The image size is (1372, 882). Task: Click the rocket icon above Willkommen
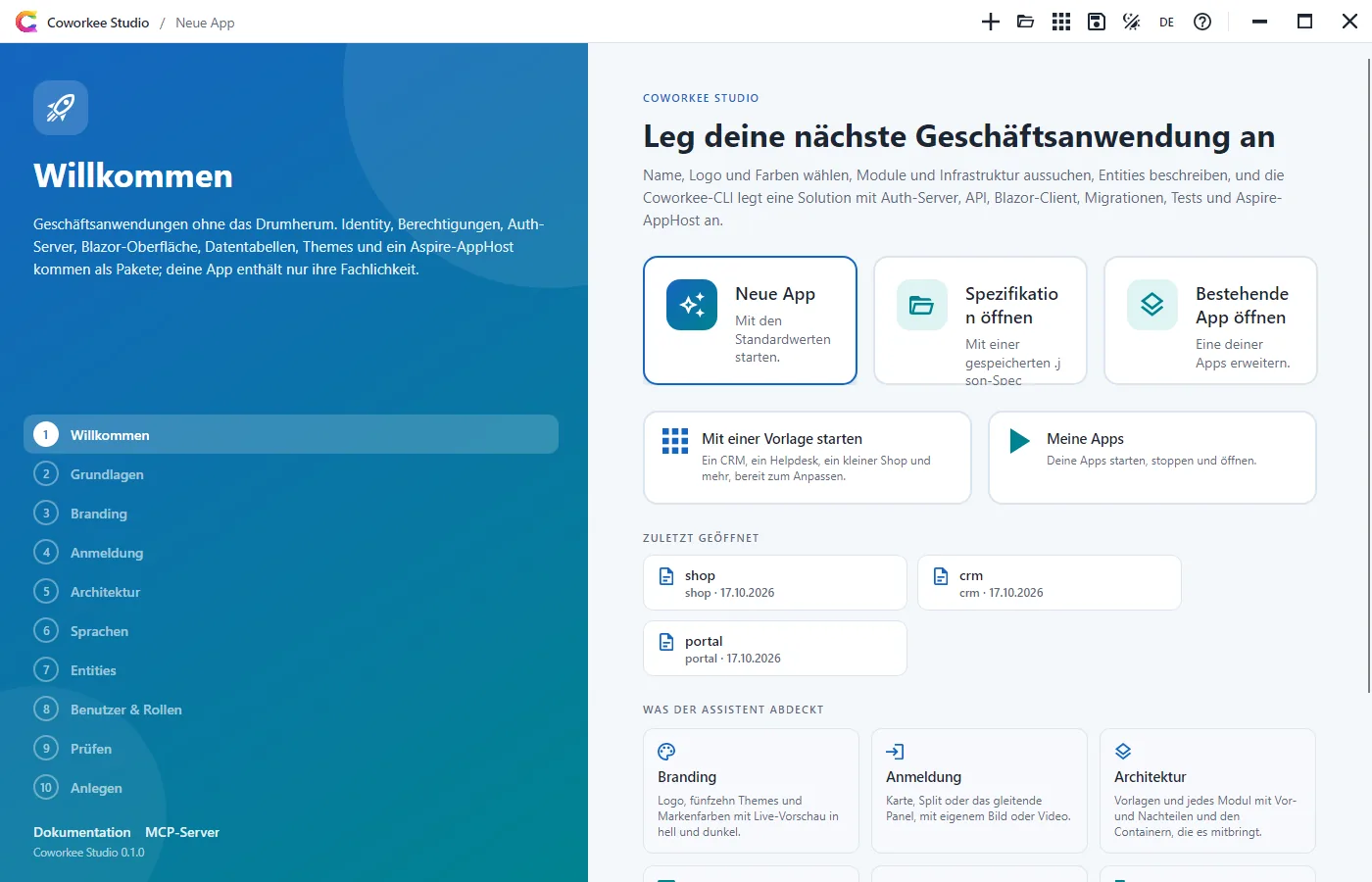(61, 108)
